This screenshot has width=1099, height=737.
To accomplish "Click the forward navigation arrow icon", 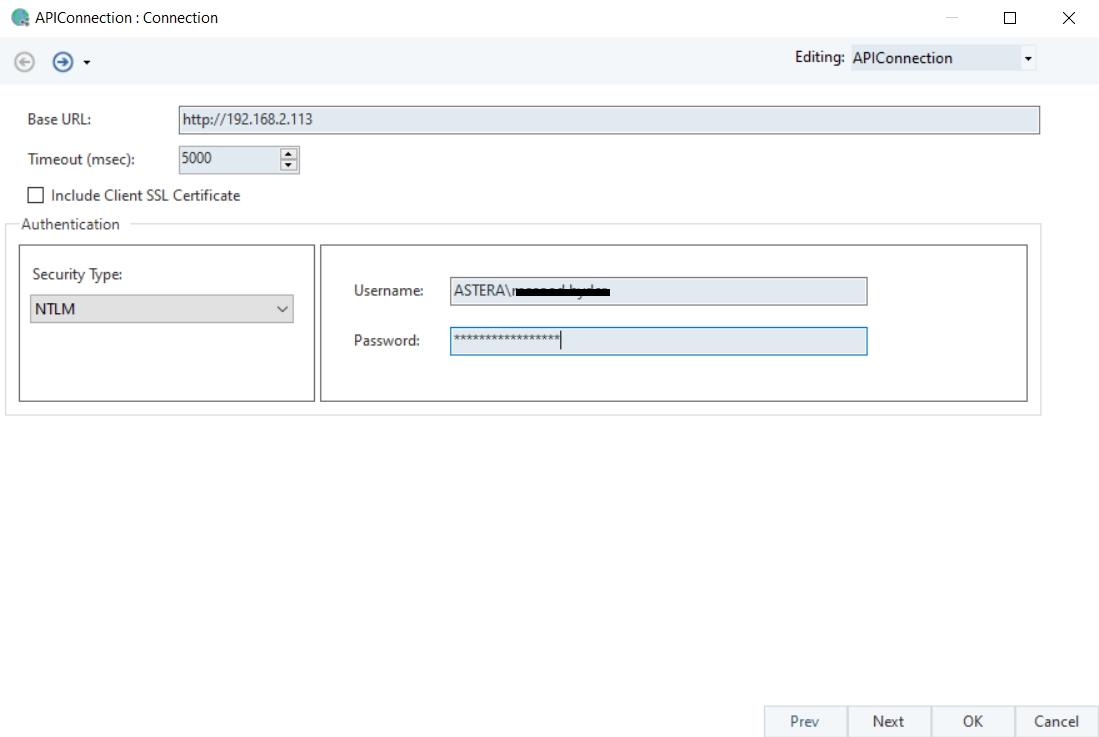I will point(63,62).
